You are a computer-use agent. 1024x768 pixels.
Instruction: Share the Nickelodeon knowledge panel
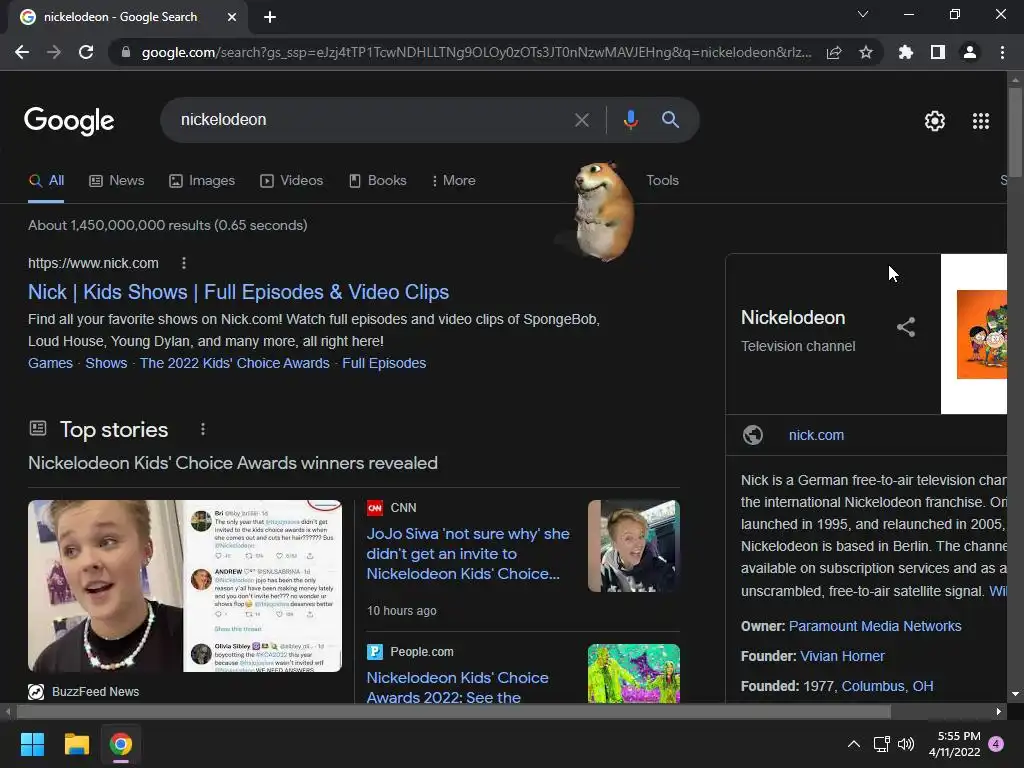tap(906, 327)
